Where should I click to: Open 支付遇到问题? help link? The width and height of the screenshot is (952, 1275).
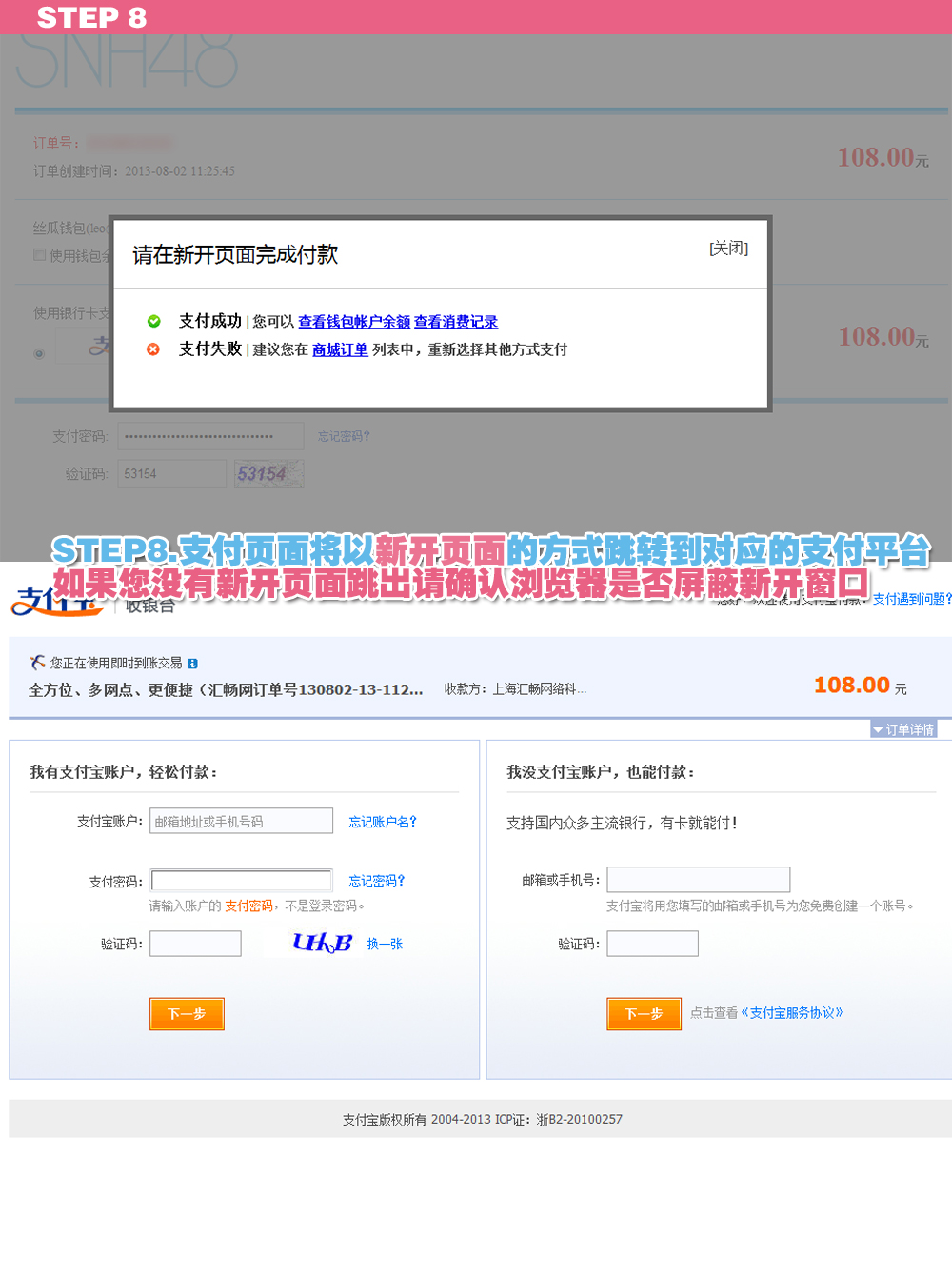pos(911,599)
